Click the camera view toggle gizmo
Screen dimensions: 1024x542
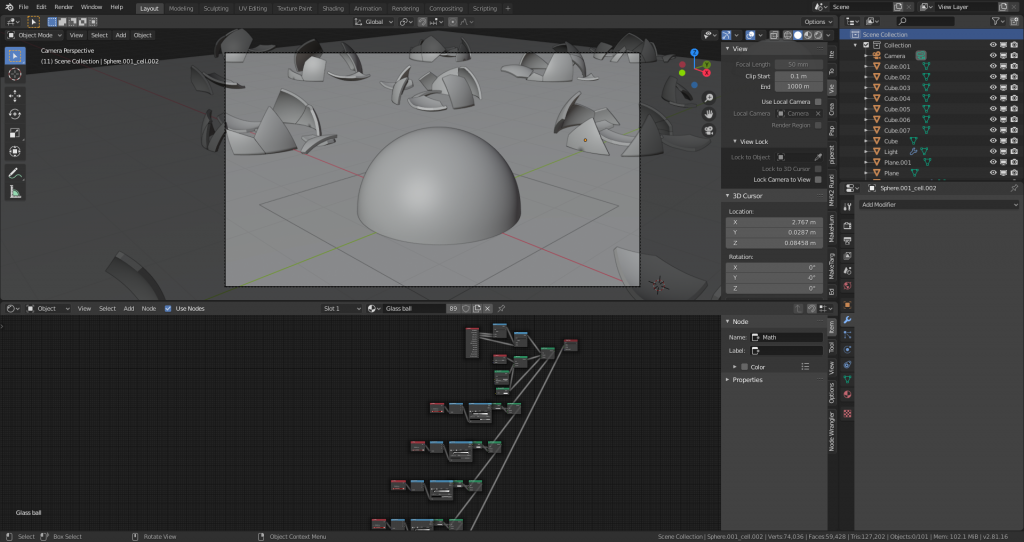coord(709,129)
